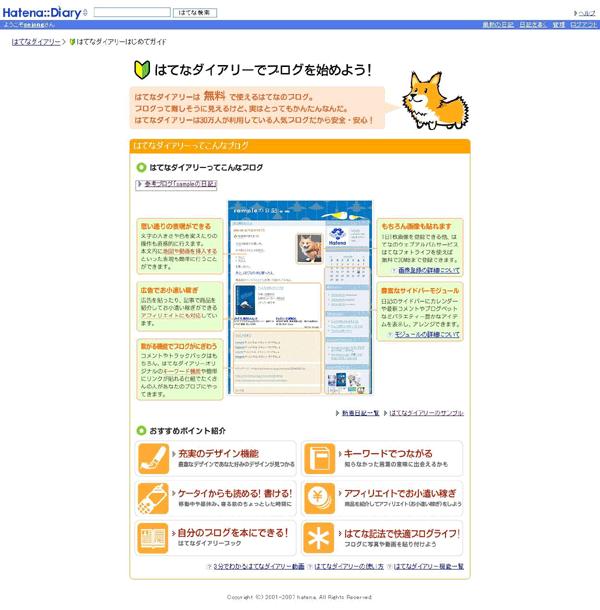Click the username link after ようこそ
Viewport: 600px width, 610px height.
(x=34, y=25)
